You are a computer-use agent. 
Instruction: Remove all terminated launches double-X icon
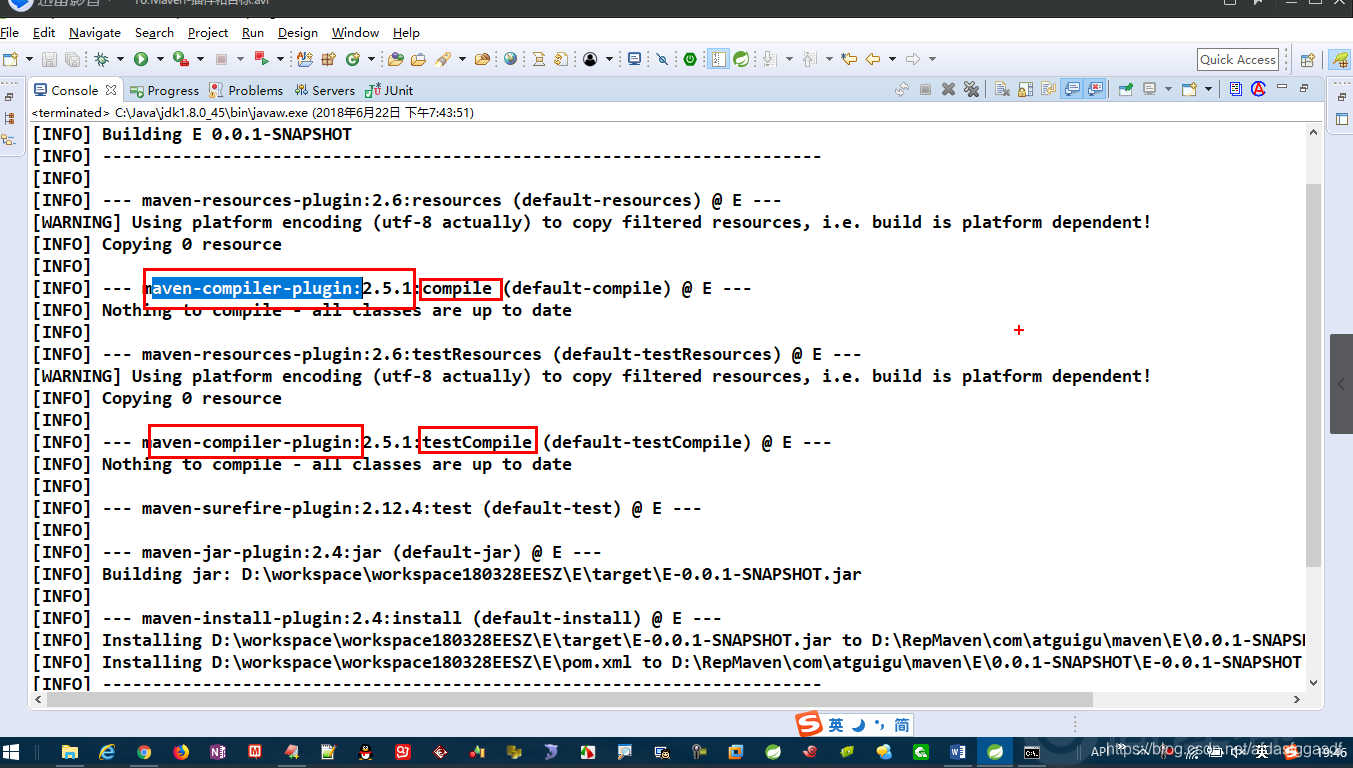(x=971, y=89)
